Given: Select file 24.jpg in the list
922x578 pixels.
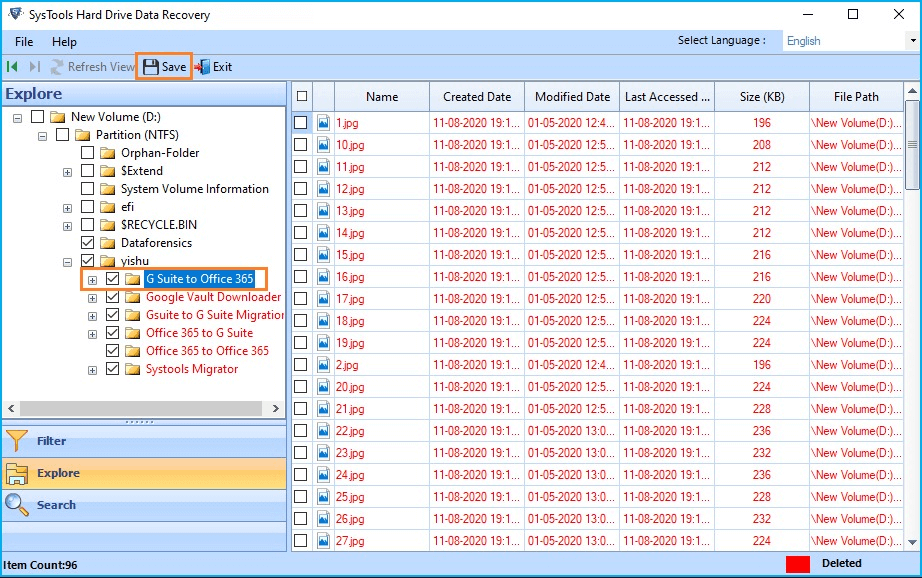Looking at the screenshot, I should tap(350, 475).
